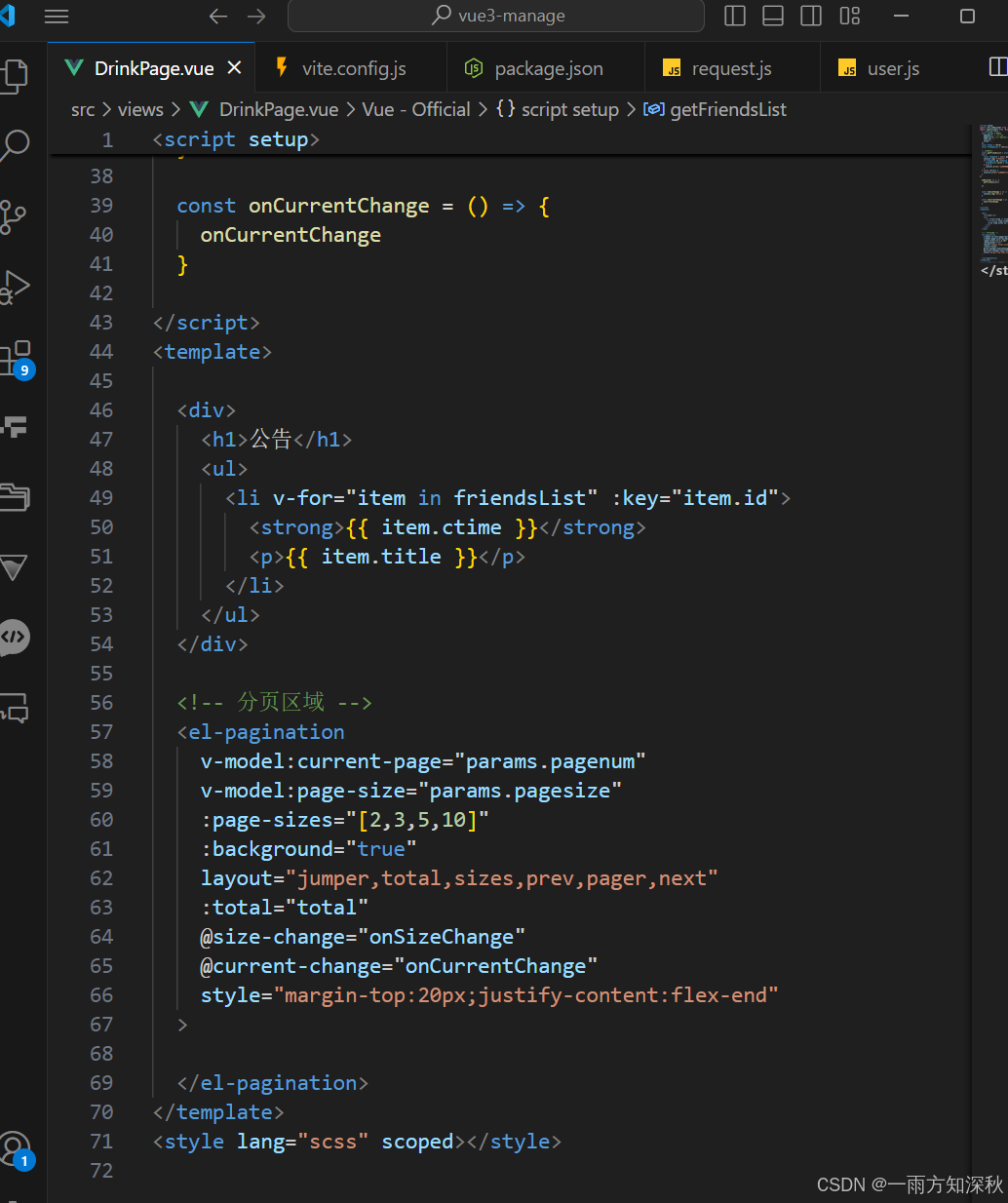Select the Vue - Official breadcrumb segment
This screenshot has height=1203, width=1008.
(416, 109)
